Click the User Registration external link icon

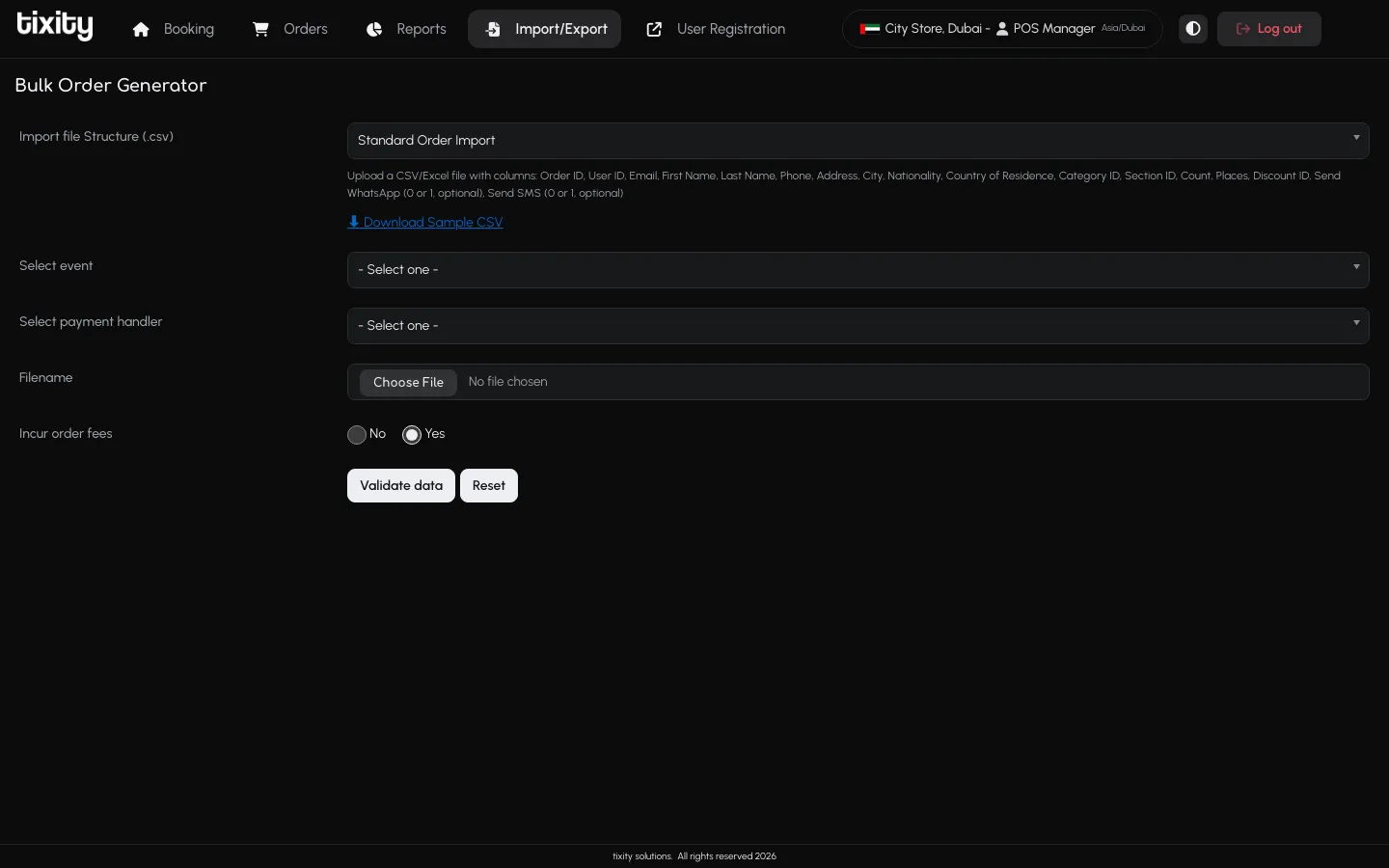(654, 30)
